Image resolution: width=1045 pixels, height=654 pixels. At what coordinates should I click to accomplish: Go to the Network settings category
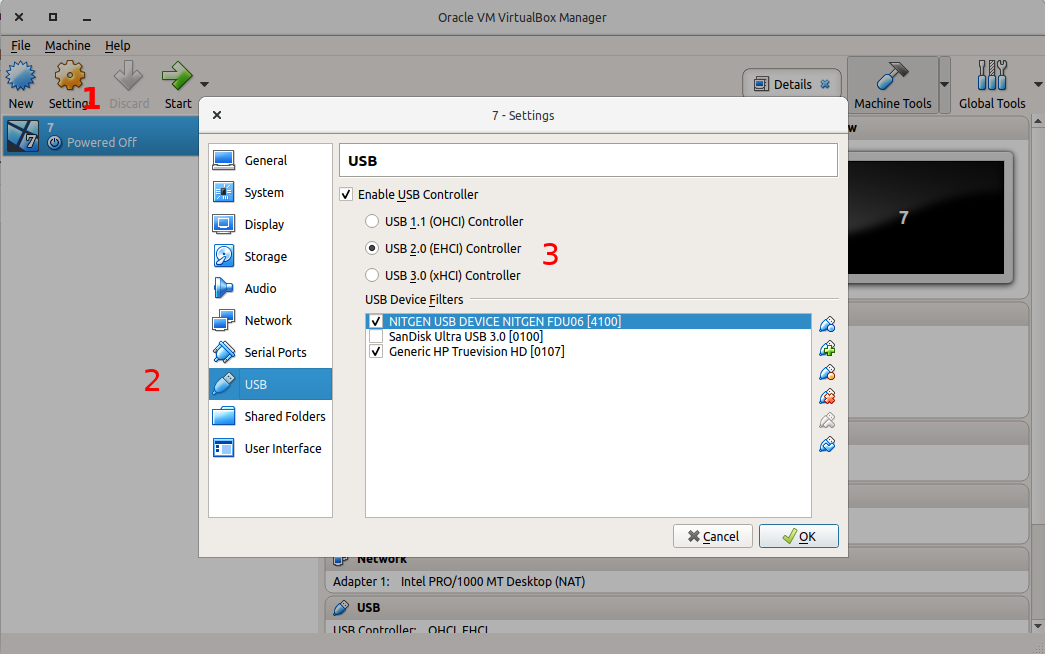pos(270,321)
